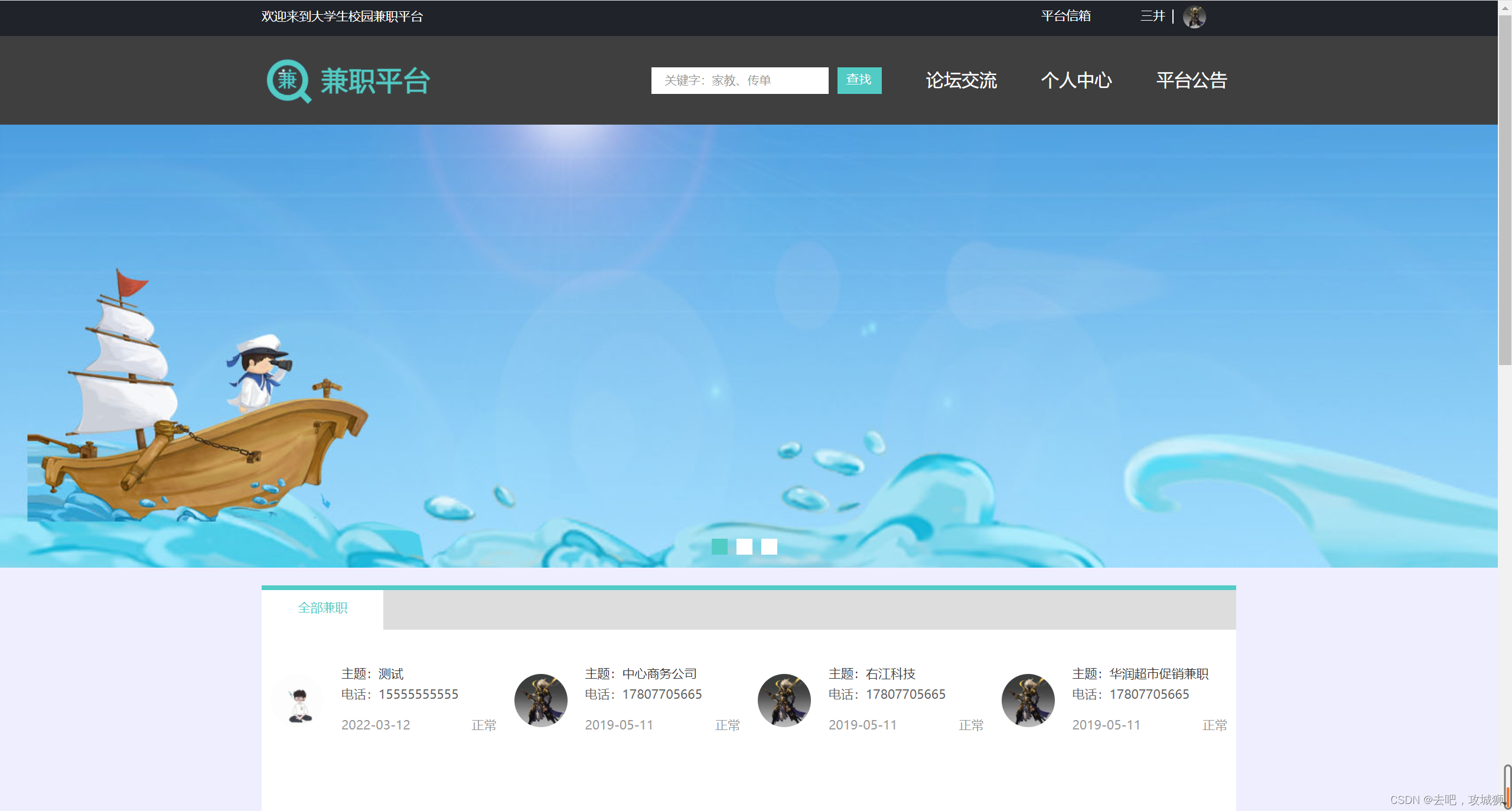Click the avatar of the 右江科技 listing
Image resolution: width=1512 pixels, height=811 pixels.
click(784, 701)
